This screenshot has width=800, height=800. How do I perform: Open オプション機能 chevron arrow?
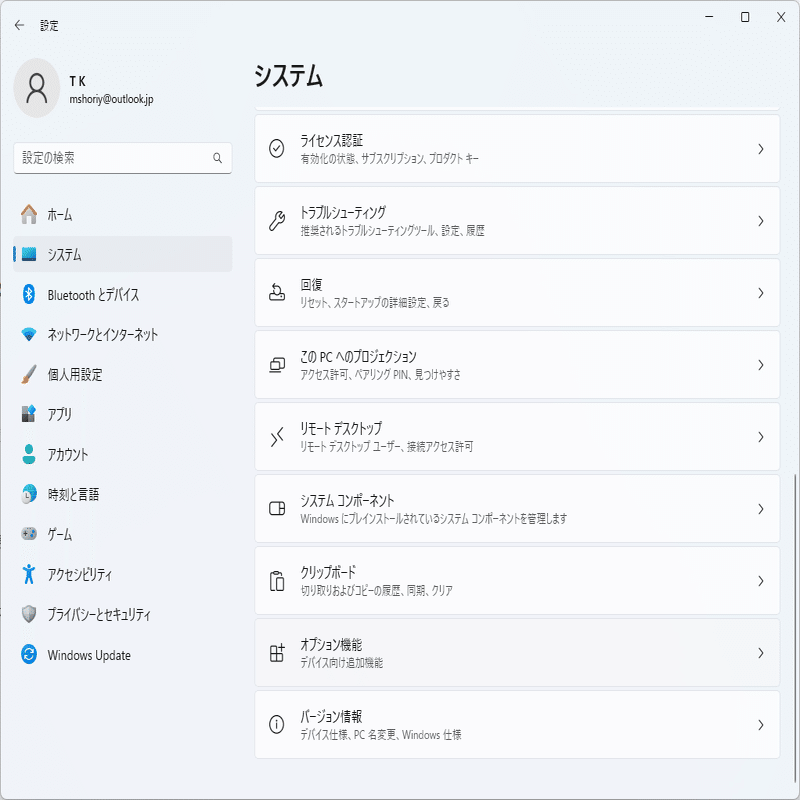pyautogui.click(x=761, y=653)
